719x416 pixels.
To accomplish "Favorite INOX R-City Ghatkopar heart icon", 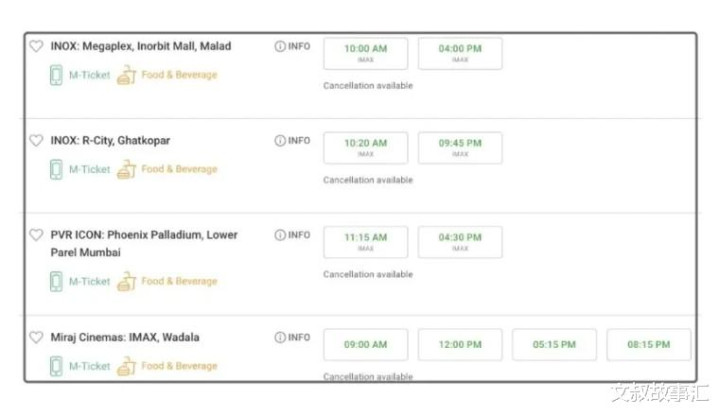I will click(36, 140).
